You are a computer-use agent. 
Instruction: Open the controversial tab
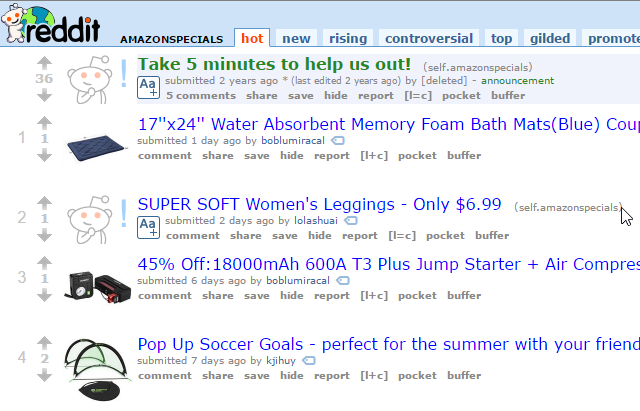(429, 38)
